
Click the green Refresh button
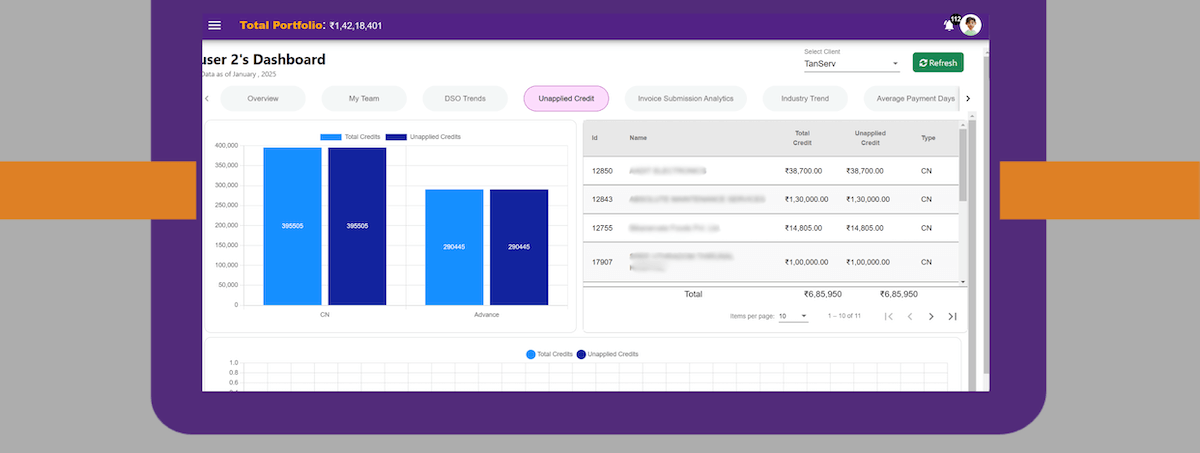pos(938,63)
